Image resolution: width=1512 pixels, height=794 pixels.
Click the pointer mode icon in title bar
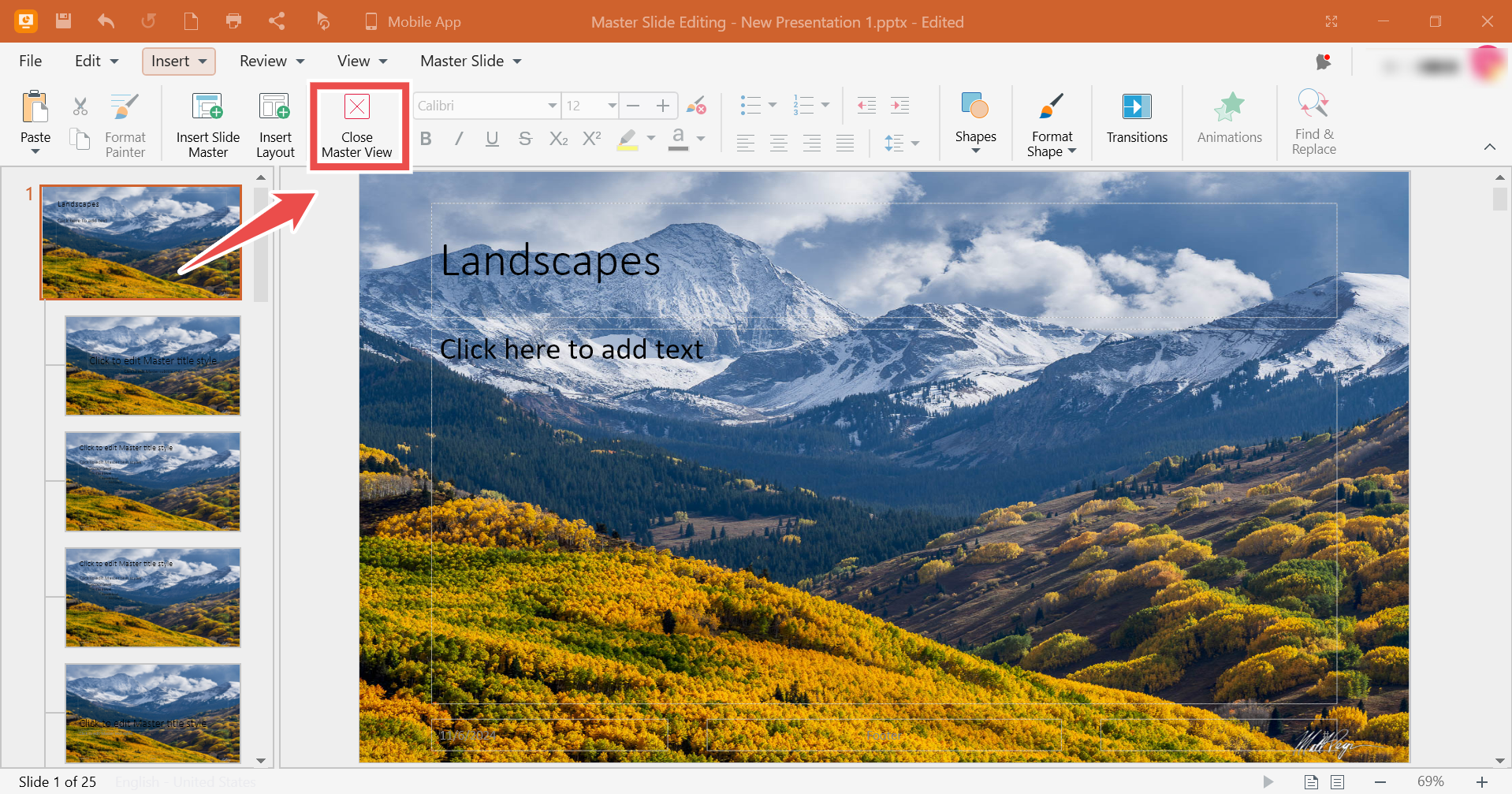[x=323, y=21]
